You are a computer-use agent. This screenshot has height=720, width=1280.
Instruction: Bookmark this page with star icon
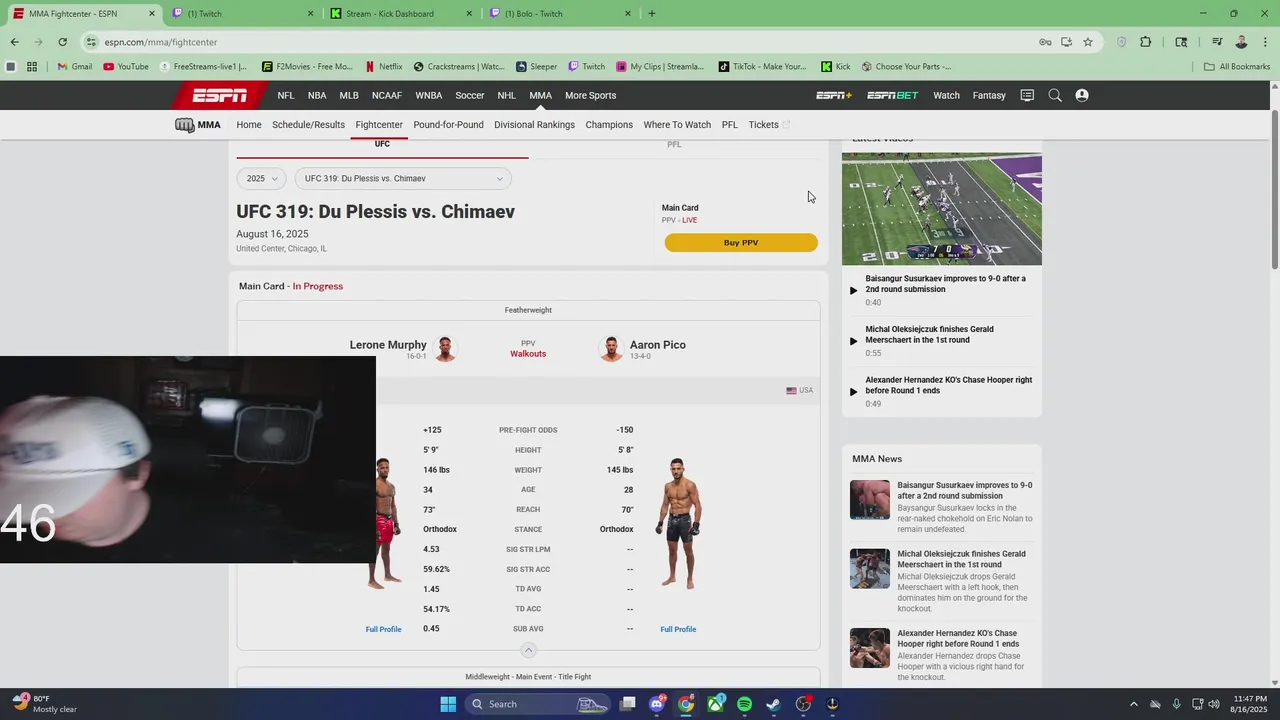point(1088,42)
